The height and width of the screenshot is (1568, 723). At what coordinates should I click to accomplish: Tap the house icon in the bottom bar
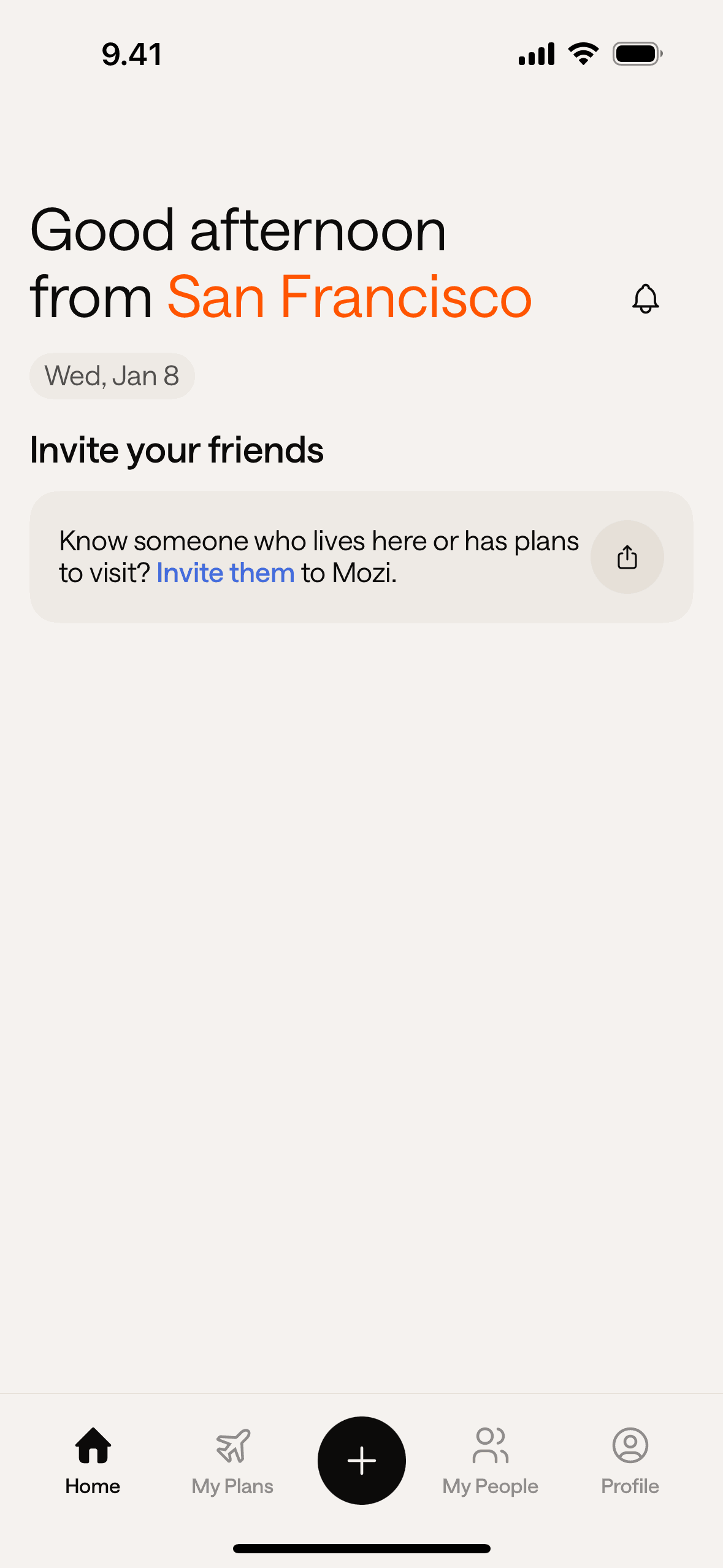[93, 1445]
